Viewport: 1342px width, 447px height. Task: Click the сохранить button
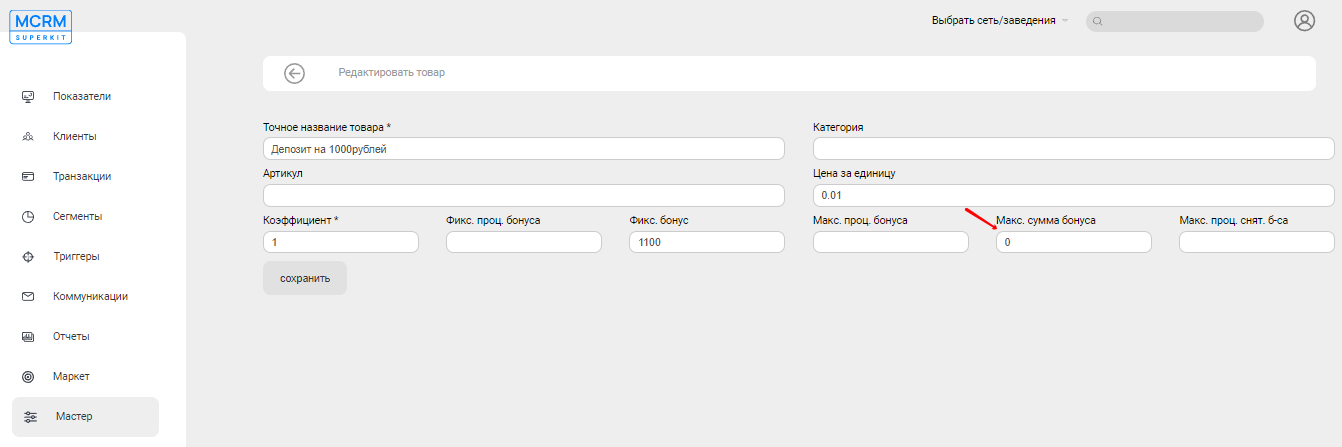coord(305,278)
